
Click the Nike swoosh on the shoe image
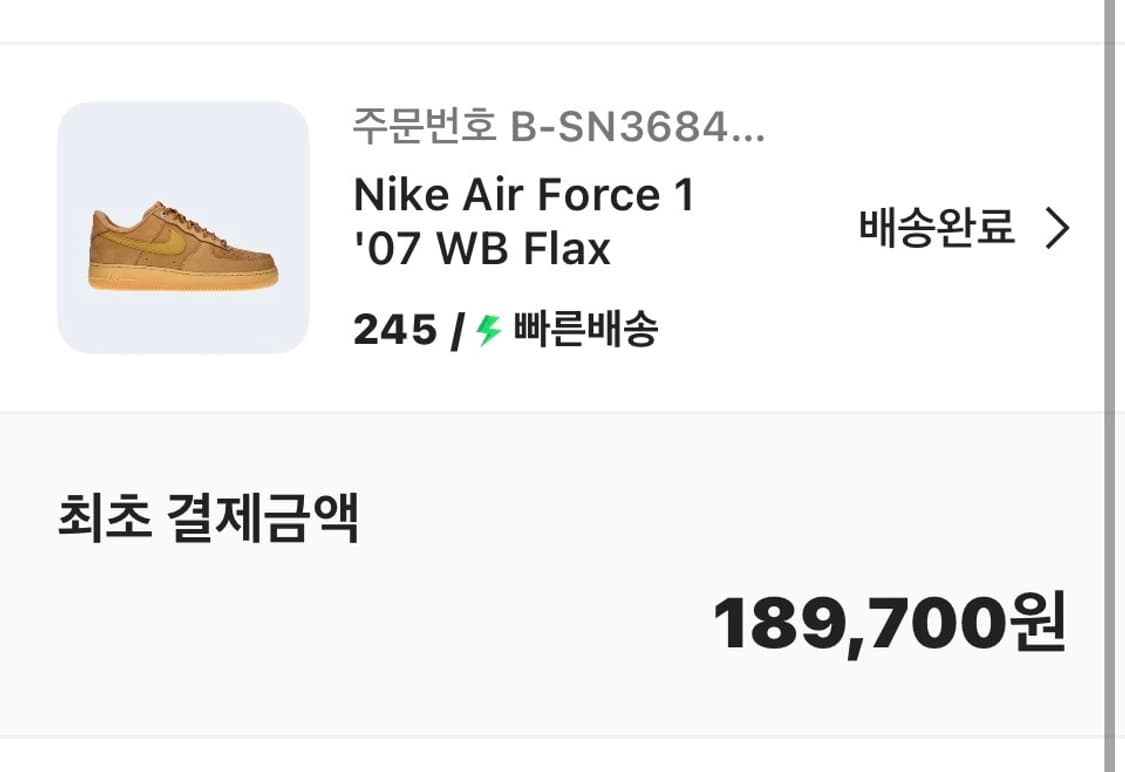[160, 240]
